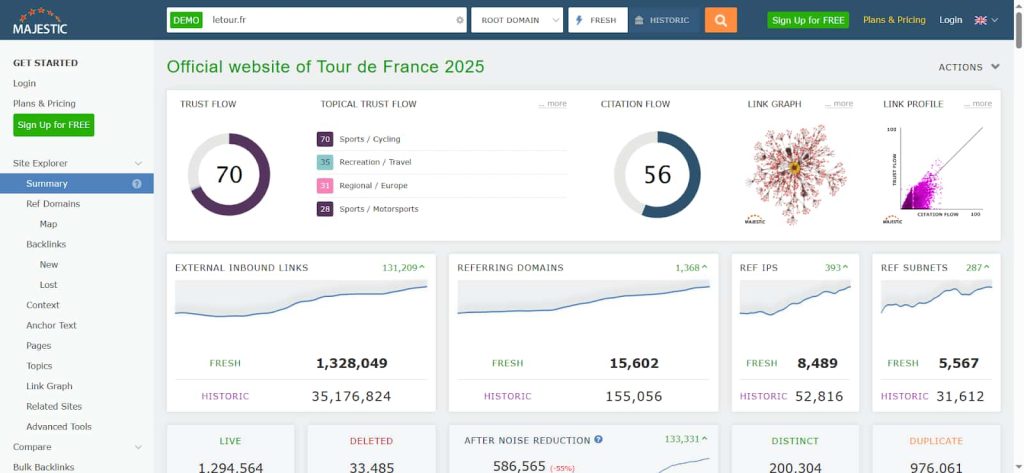The image size is (1024, 473).
Task: Click the Majestic logo
Action: click(x=40, y=20)
